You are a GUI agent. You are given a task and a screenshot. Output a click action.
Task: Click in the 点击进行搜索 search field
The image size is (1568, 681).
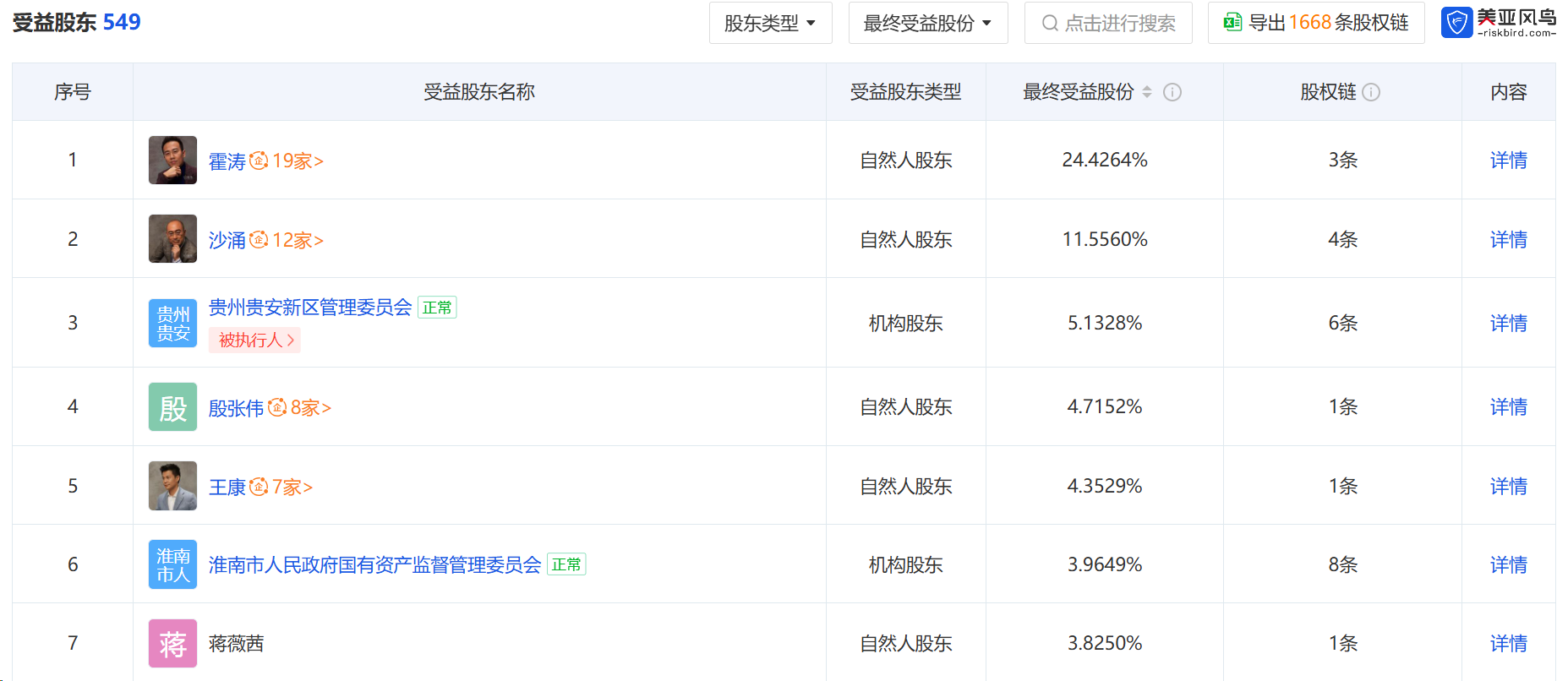click(x=1118, y=23)
